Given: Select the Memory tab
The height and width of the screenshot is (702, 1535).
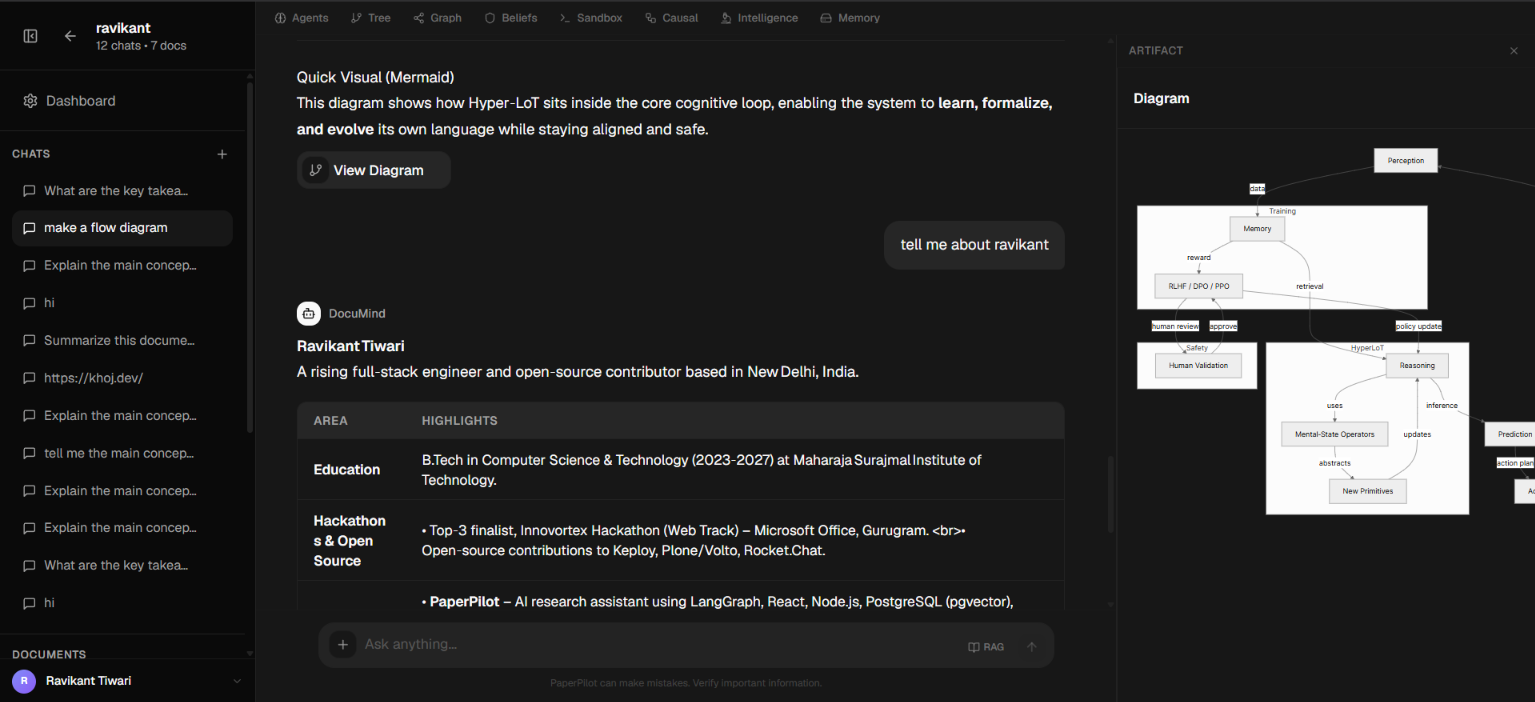Looking at the screenshot, I should point(850,18).
